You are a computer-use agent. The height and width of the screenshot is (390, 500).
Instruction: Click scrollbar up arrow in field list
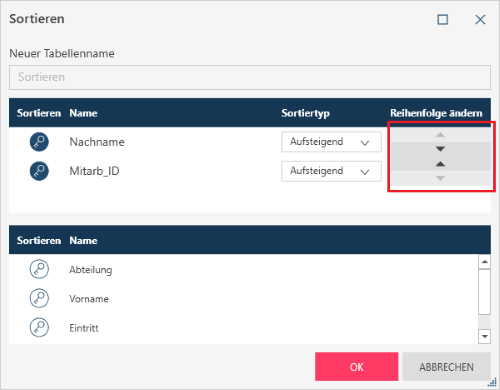click(484, 262)
